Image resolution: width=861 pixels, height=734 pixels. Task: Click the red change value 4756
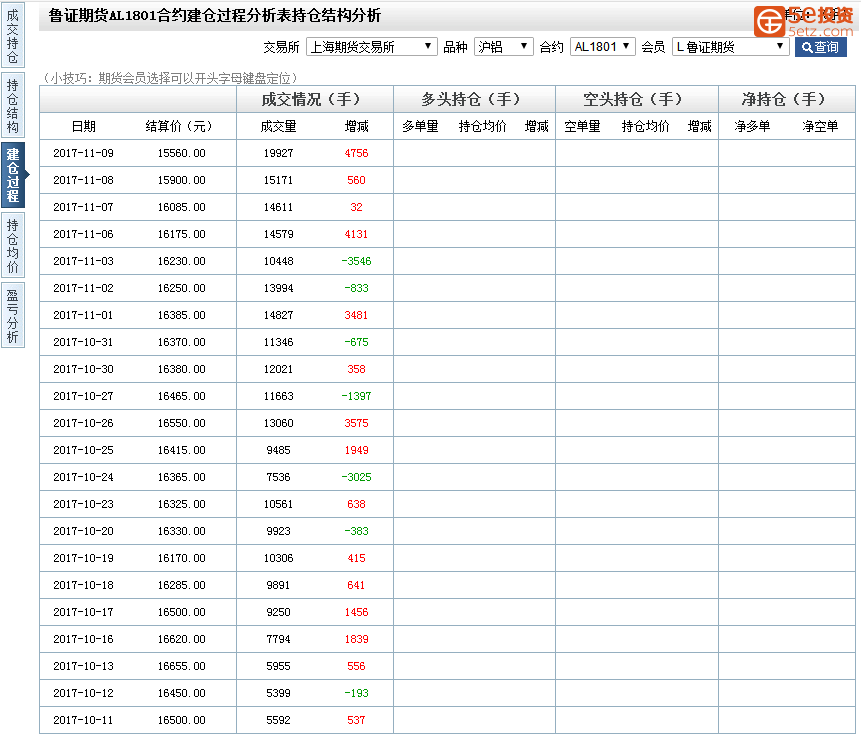point(356,153)
